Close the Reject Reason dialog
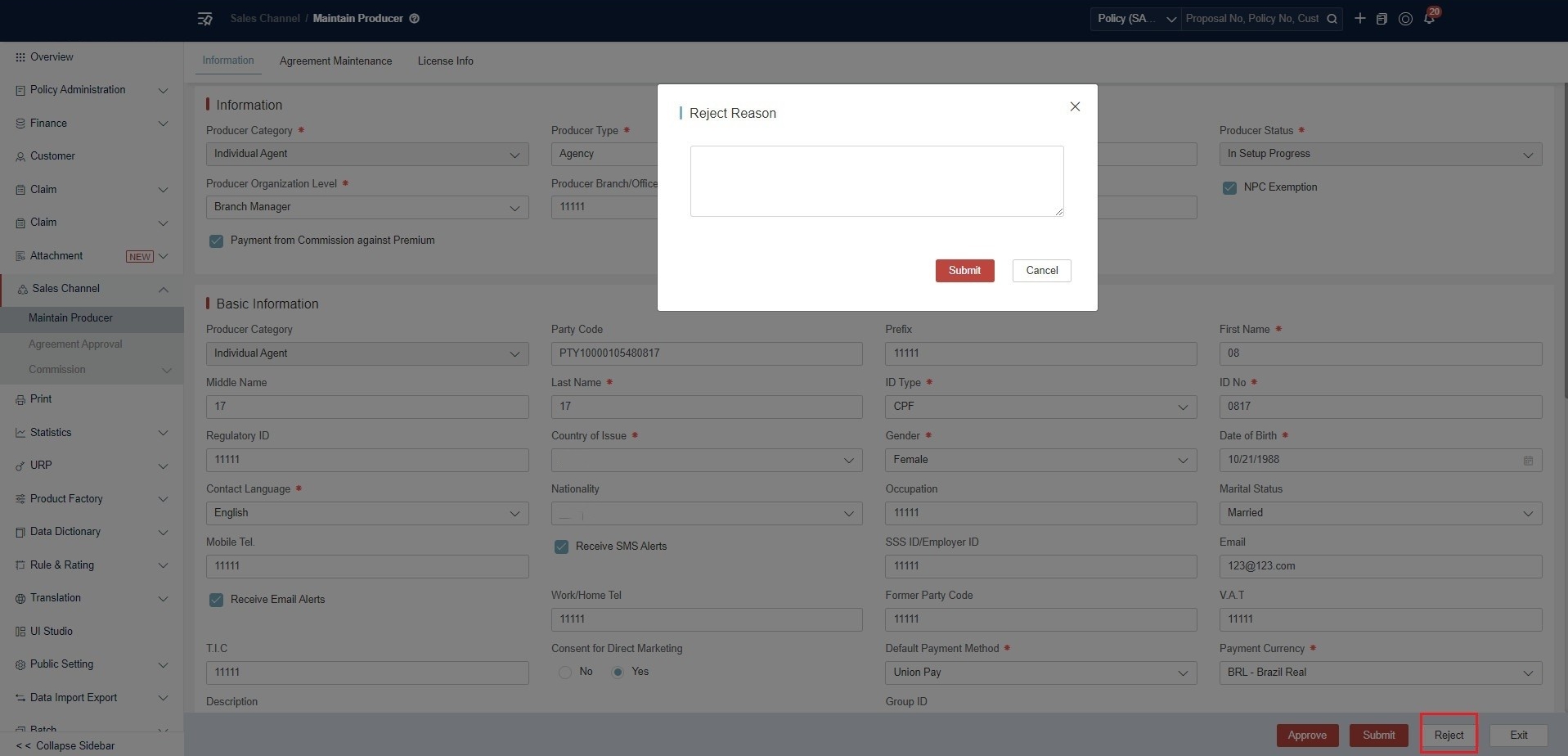 (1075, 106)
